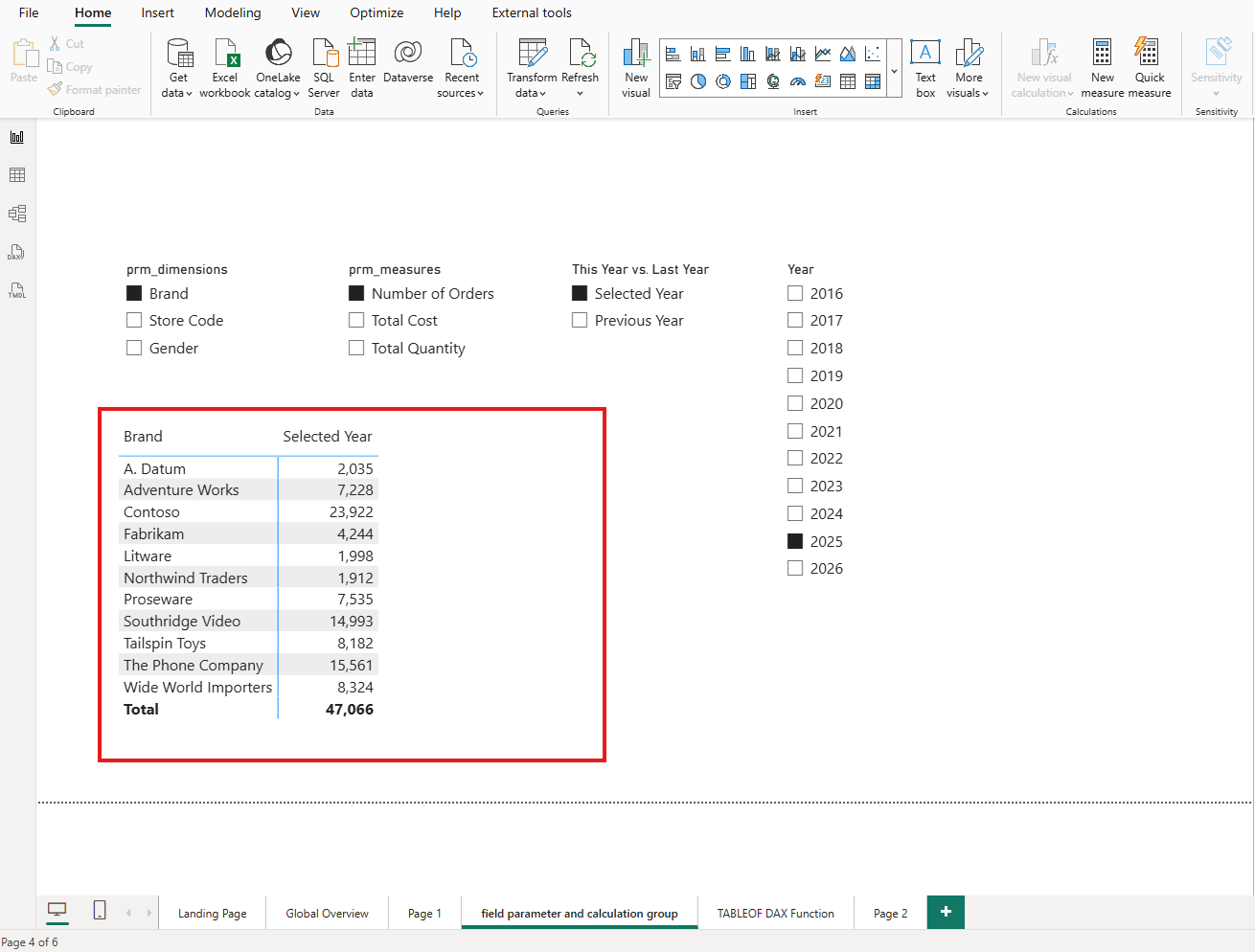Insert a New visual
Image resolution: width=1255 pixels, height=952 pixels.
click(636, 68)
